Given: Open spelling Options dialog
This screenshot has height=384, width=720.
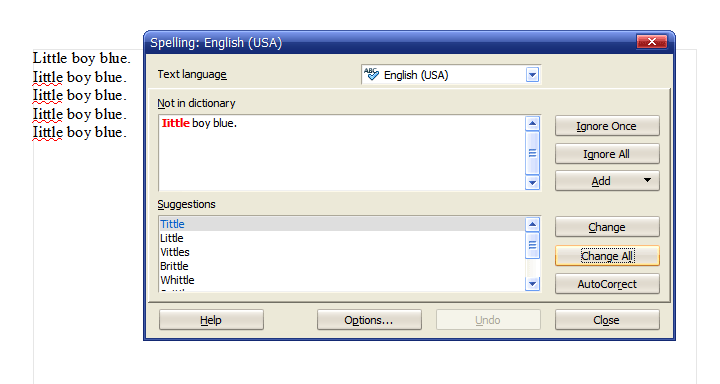Looking at the screenshot, I should click(369, 320).
